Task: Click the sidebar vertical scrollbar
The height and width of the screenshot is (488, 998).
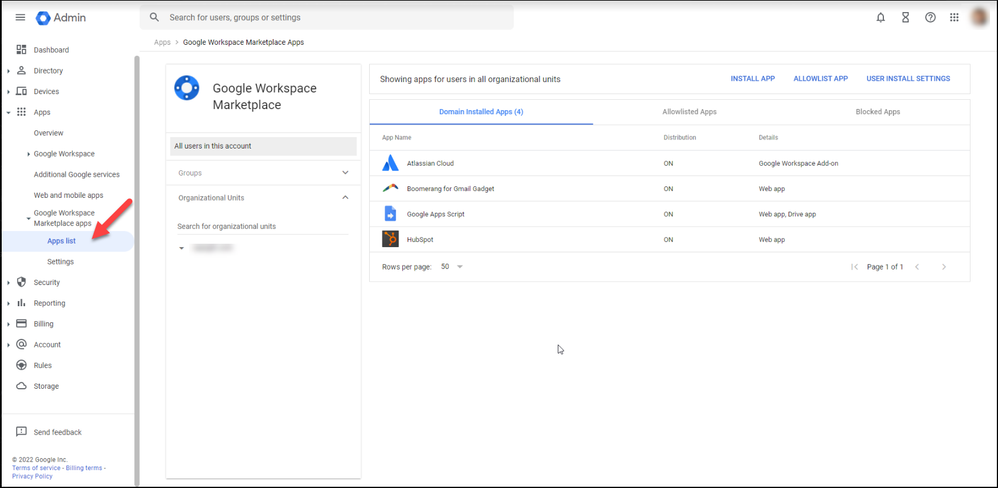Action: point(136,270)
